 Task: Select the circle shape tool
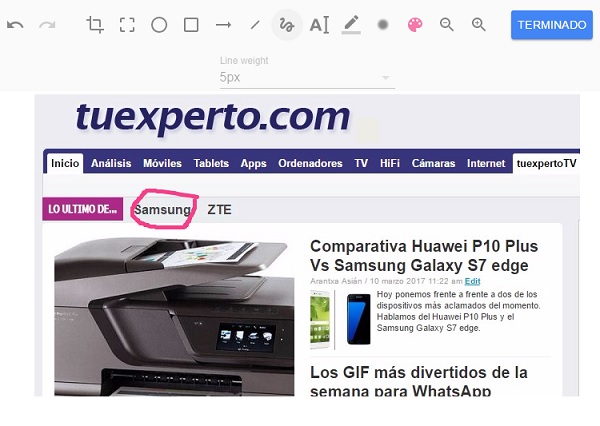click(159, 25)
